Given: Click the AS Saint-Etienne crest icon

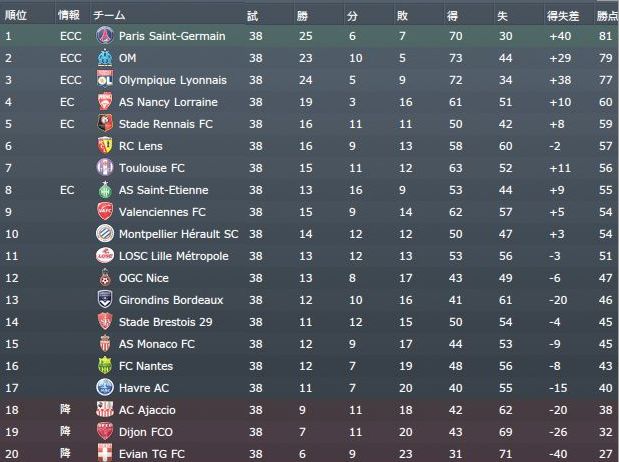Looking at the screenshot, I should (x=104, y=190).
